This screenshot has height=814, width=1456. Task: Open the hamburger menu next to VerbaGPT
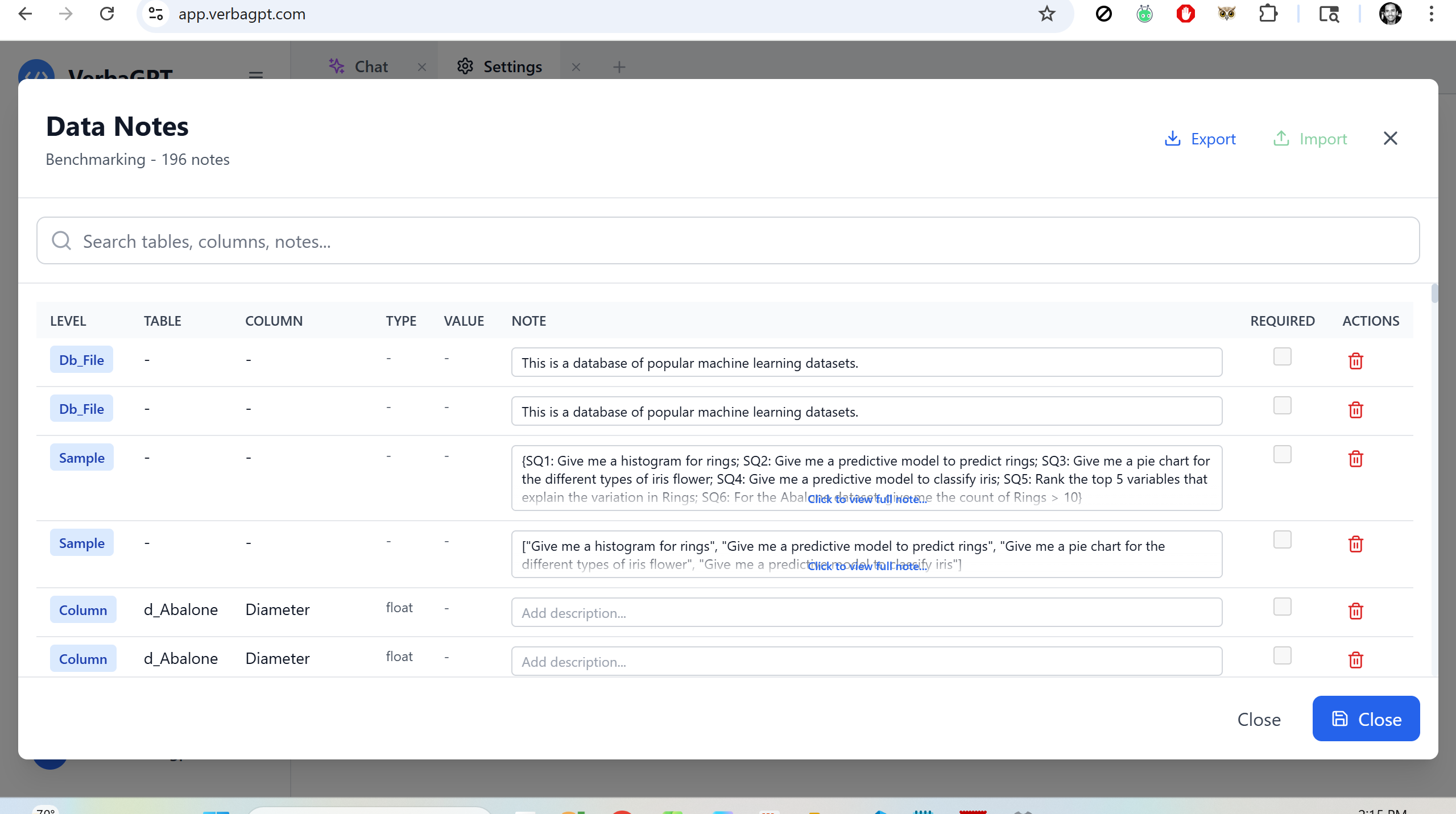[255, 76]
